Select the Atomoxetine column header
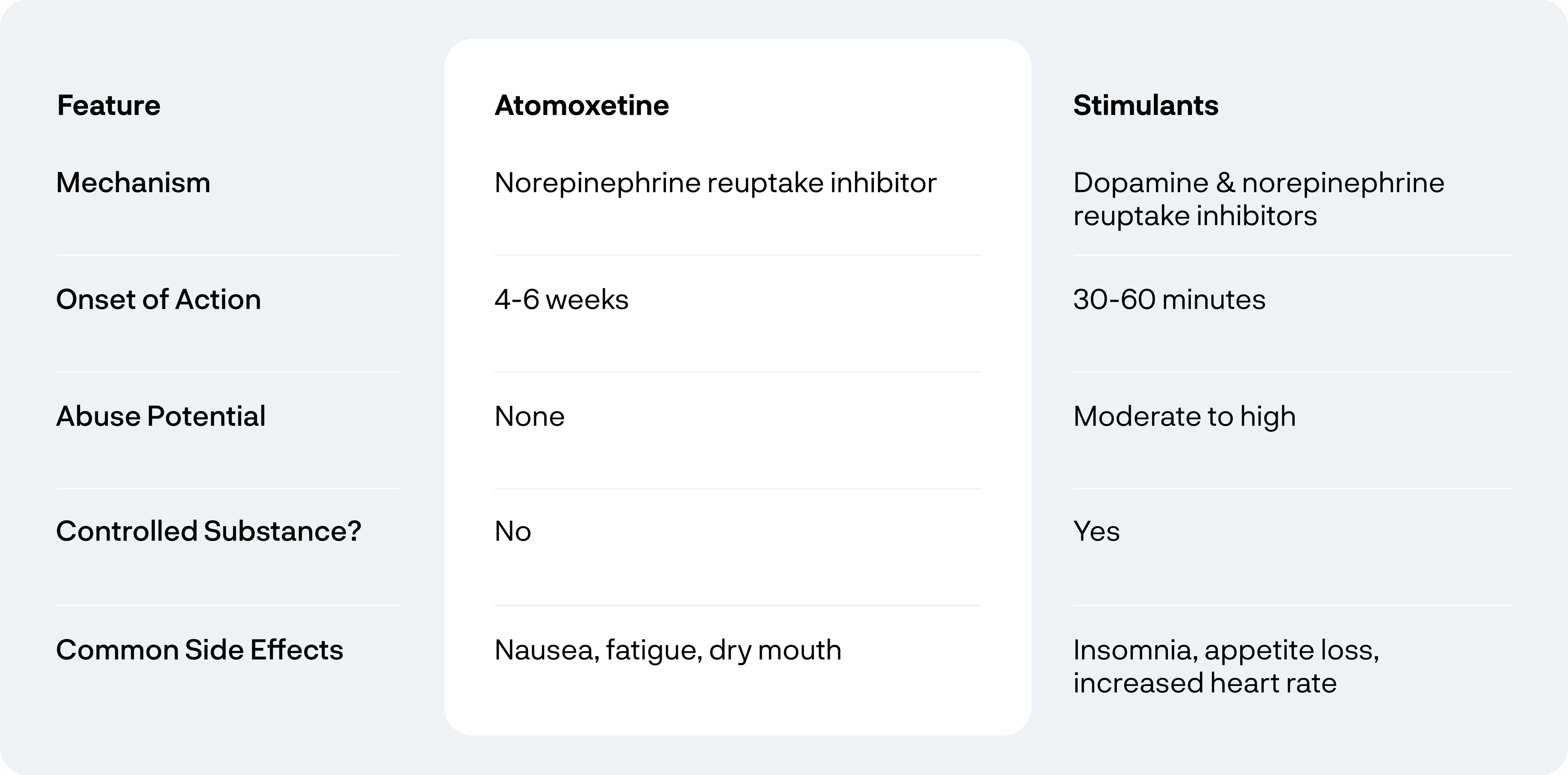 coord(581,105)
